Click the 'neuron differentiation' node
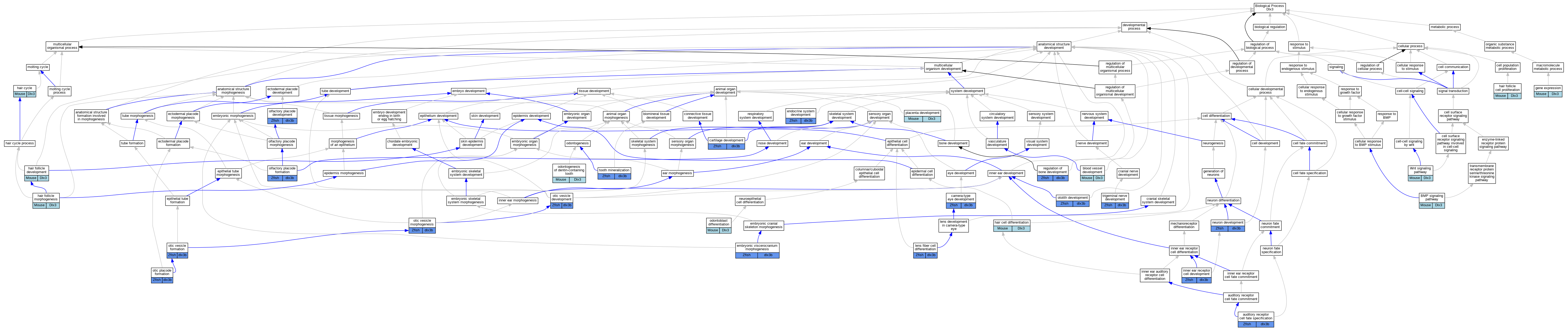The image size is (1568, 330). [x=1223, y=200]
